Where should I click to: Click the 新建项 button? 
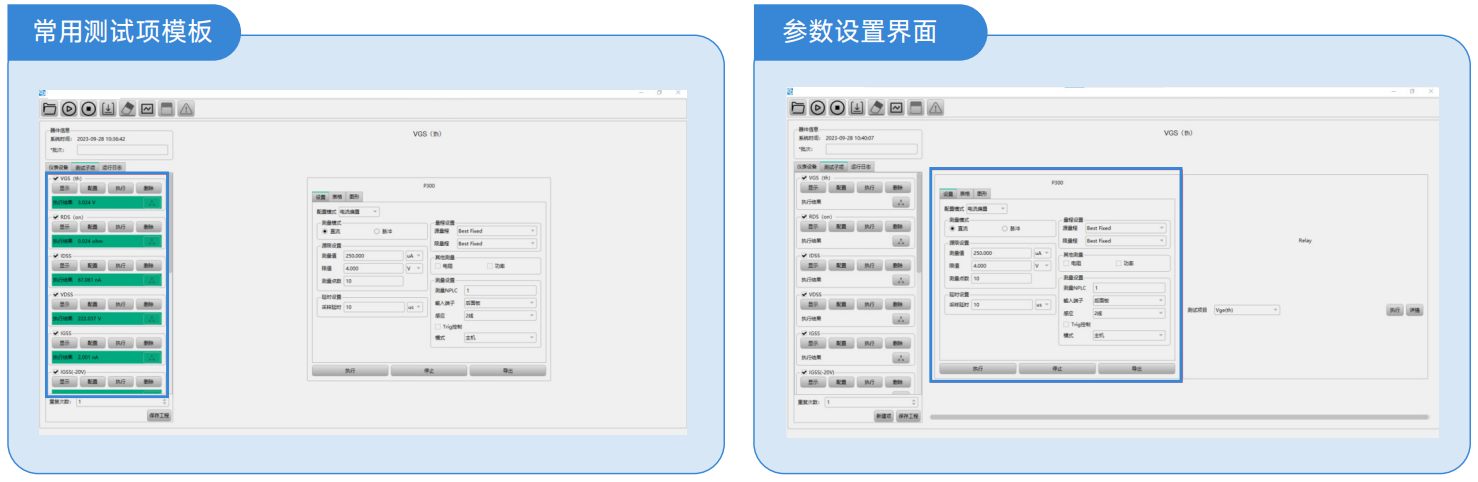(883, 416)
